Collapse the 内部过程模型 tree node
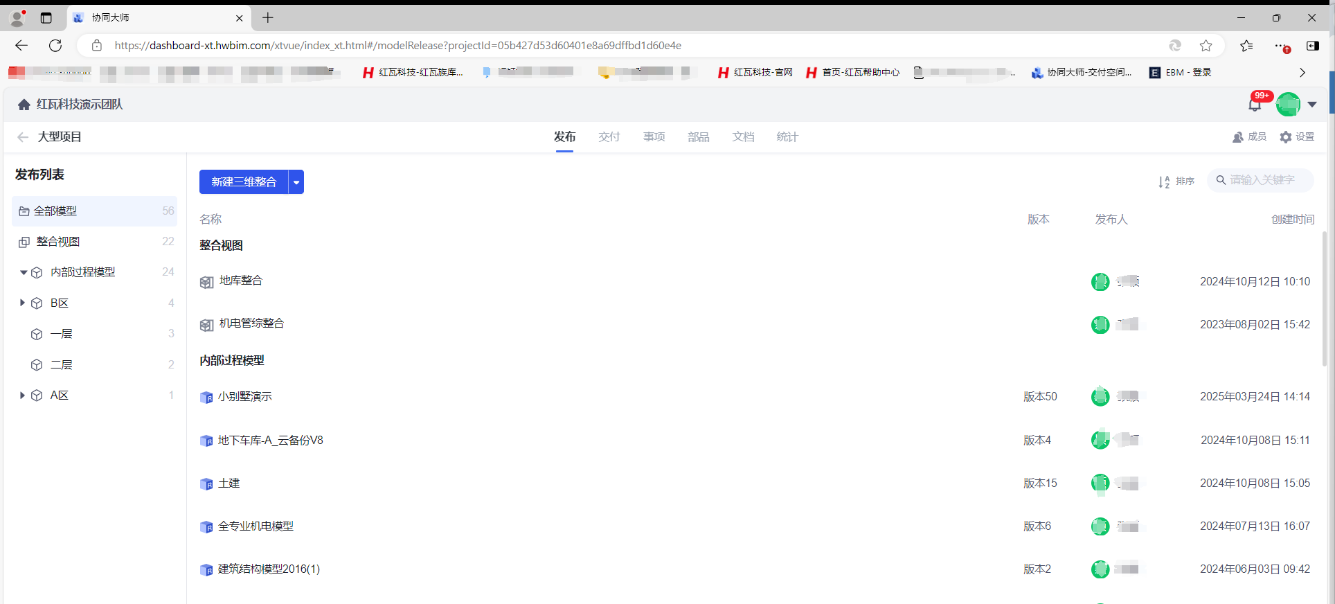This screenshot has width=1335, height=604. (23, 272)
